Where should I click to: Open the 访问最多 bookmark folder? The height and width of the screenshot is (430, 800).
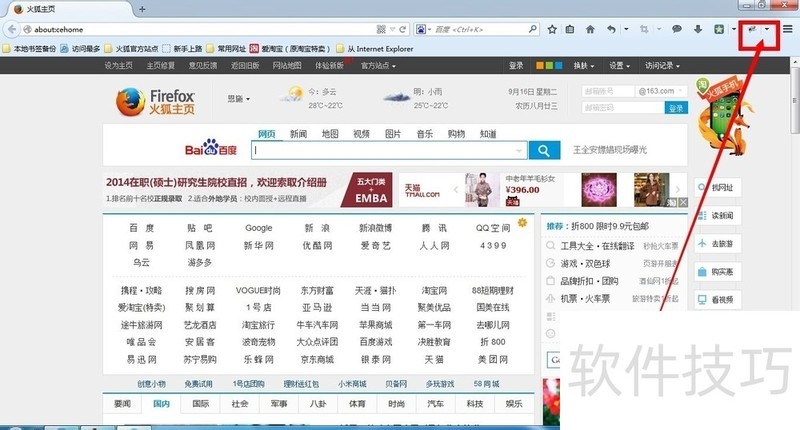tap(80, 48)
